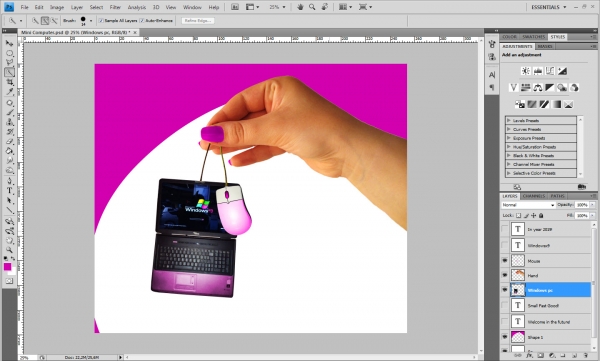Add a layer style with fx icon
This screenshot has width=600, height=361.
[x=530, y=356]
